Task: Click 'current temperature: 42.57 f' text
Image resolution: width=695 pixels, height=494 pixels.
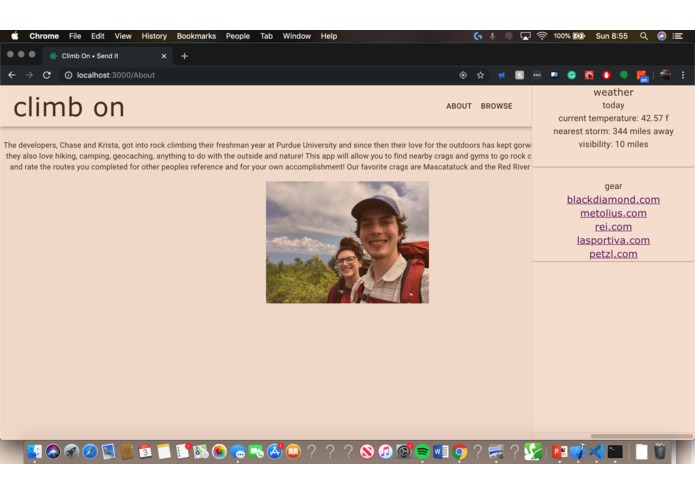Action: pos(613,118)
